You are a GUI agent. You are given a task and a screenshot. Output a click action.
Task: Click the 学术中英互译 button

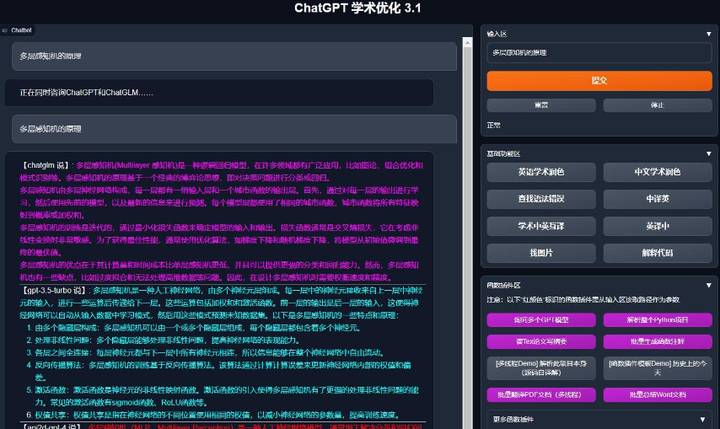(x=541, y=226)
